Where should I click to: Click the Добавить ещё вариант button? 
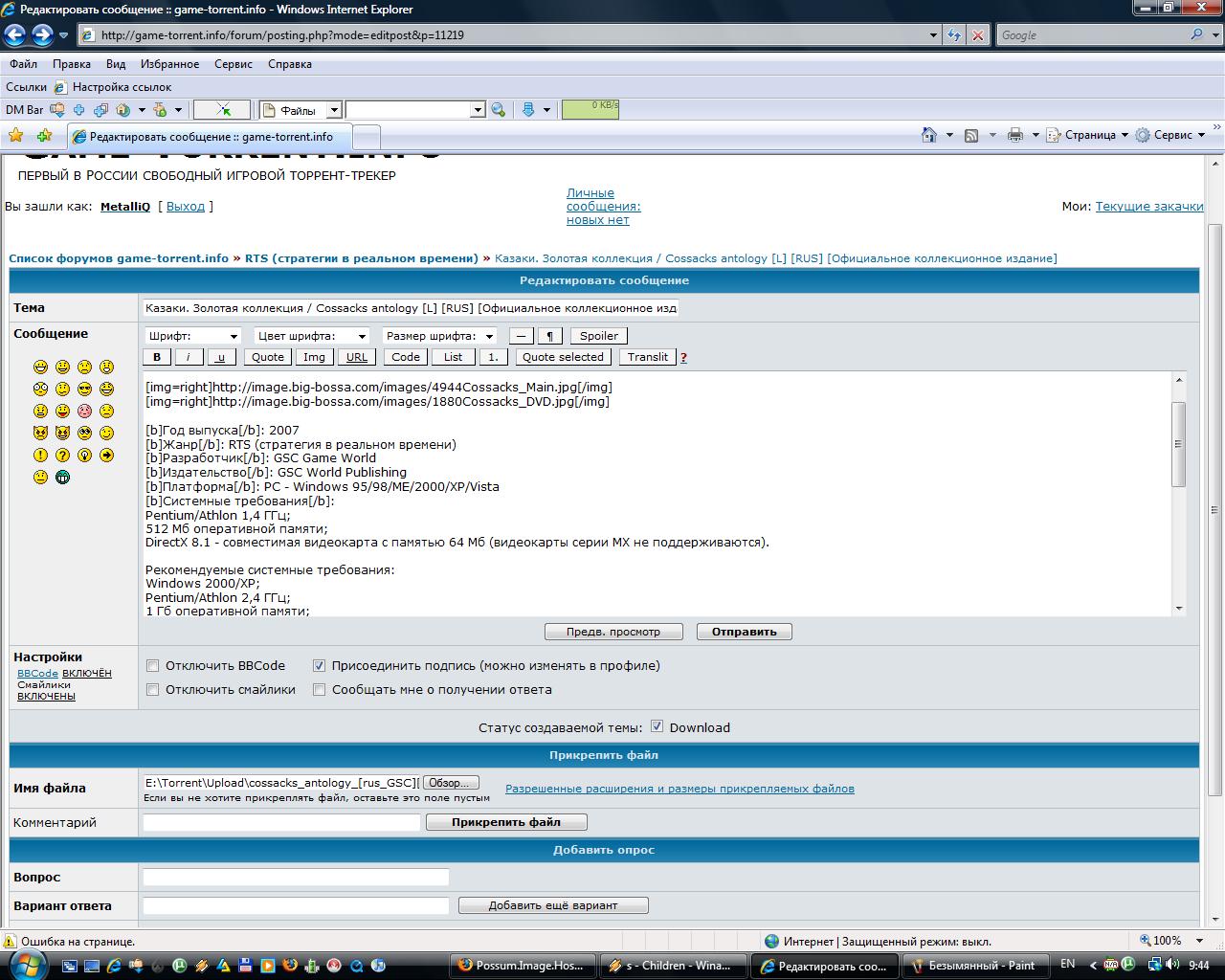tap(553, 905)
